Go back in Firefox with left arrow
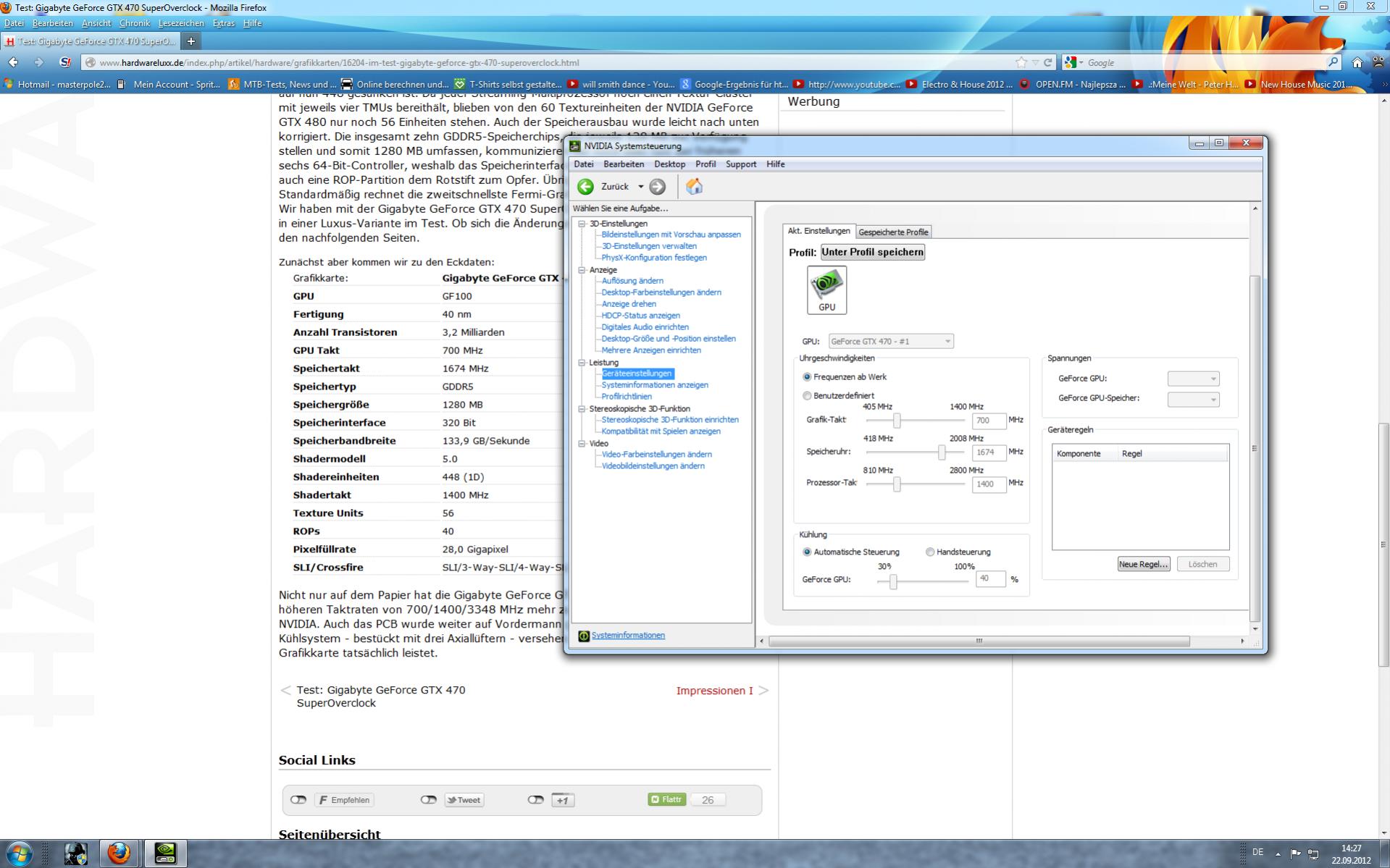 [13, 62]
